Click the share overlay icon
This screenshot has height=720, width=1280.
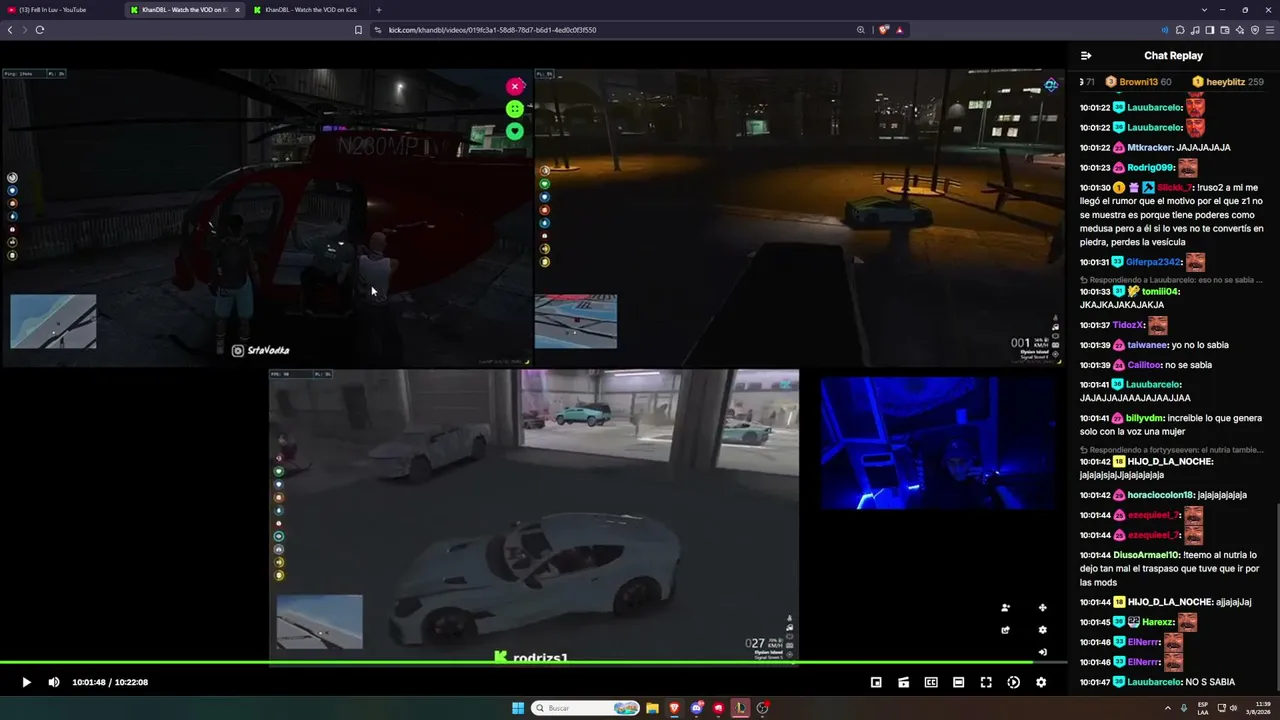1005,630
